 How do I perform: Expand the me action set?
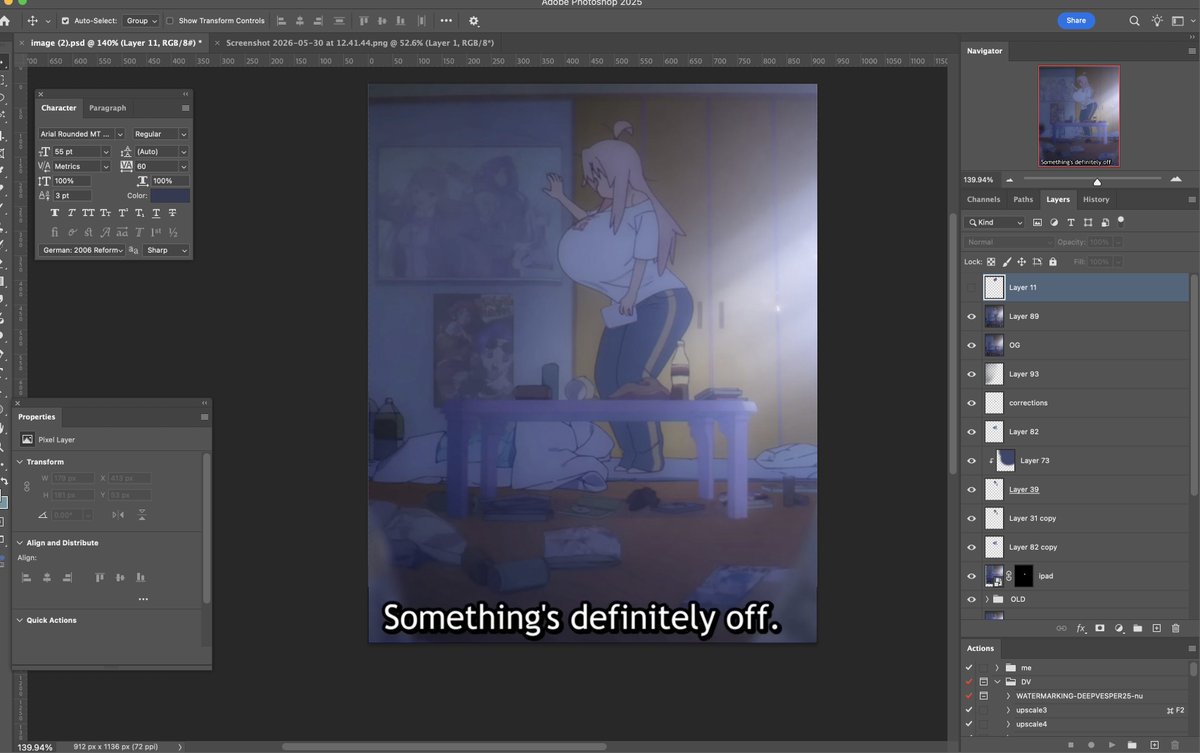[x=997, y=667]
